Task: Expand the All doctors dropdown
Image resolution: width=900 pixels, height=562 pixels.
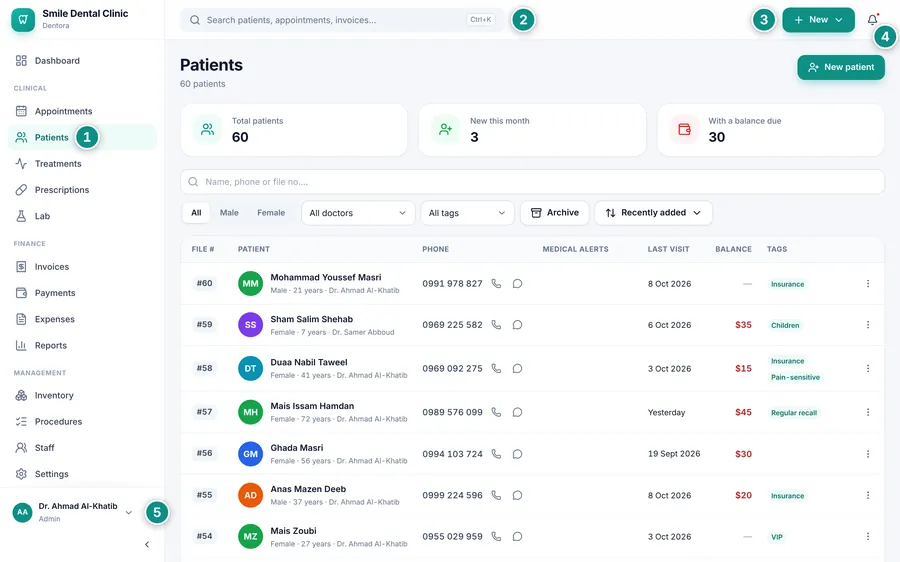Action: coord(358,213)
